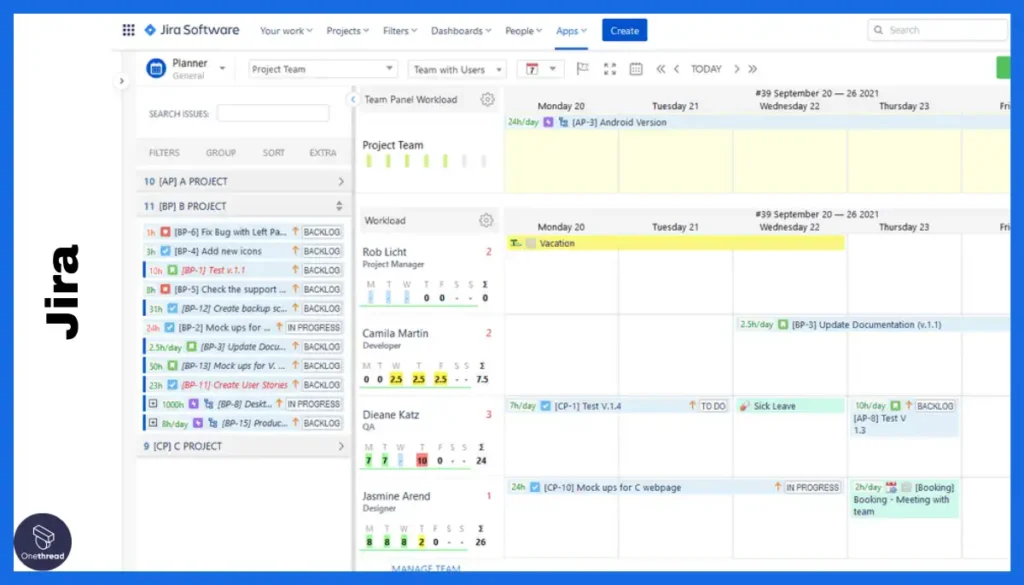The image size is (1024, 585).
Task: Click epic icon on AP-3 Android Version
Action: click(548, 122)
